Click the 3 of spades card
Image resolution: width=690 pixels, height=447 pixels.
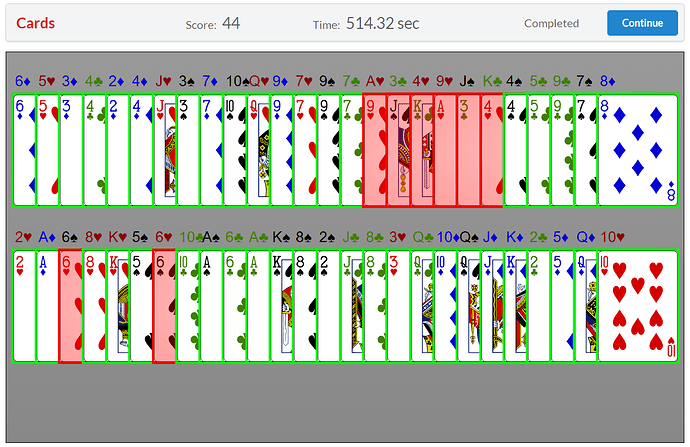pos(188,150)
